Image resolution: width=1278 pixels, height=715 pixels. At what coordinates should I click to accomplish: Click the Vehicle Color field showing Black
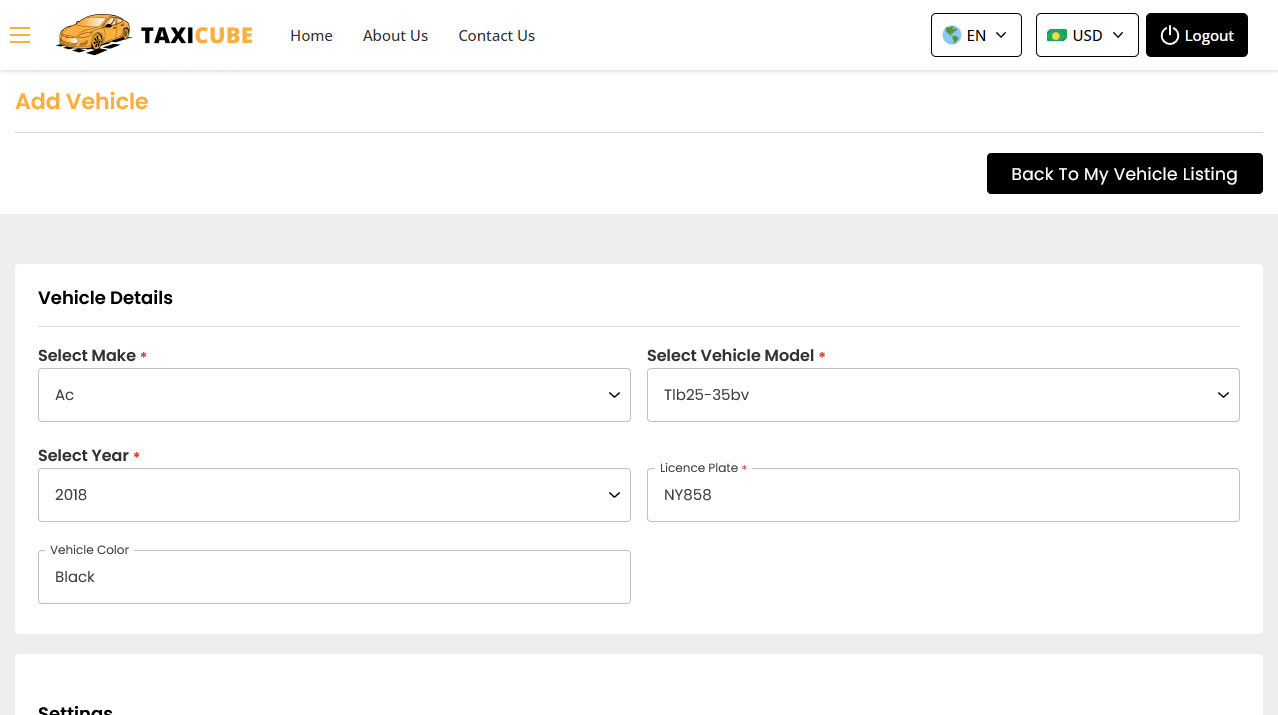[x=334, y=576]
